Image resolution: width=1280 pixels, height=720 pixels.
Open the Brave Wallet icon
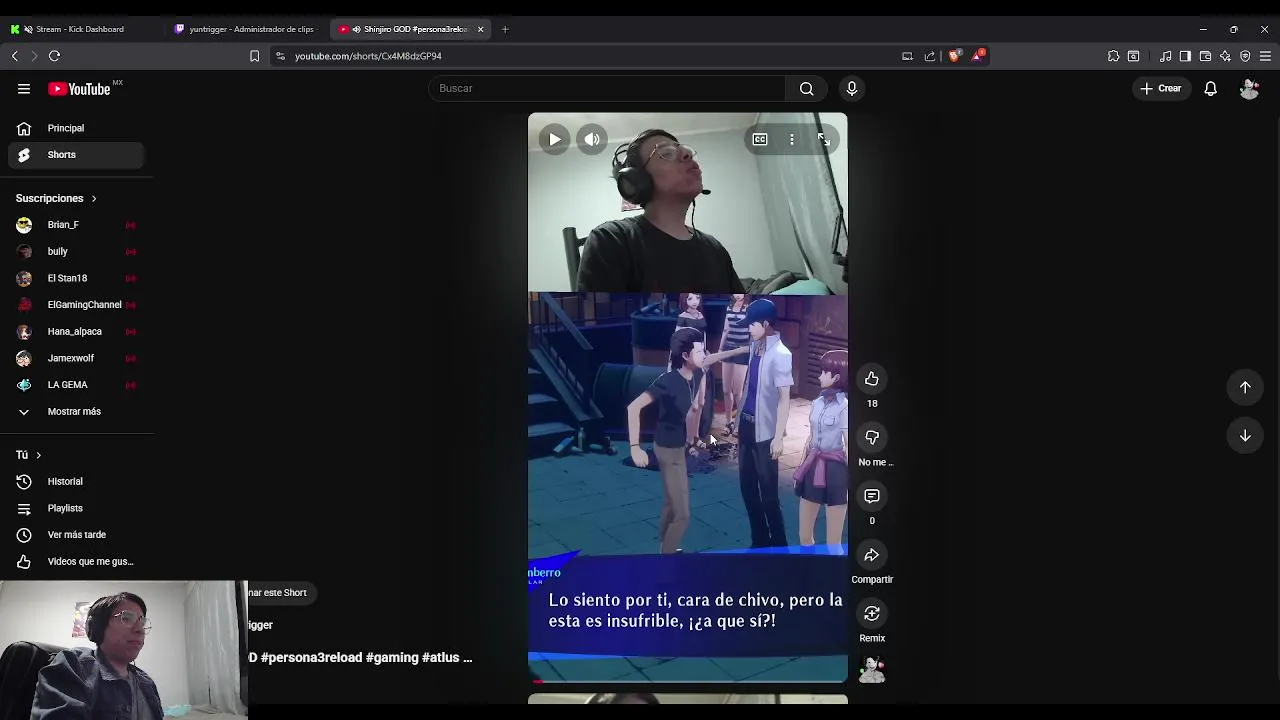pos(1205,56)
